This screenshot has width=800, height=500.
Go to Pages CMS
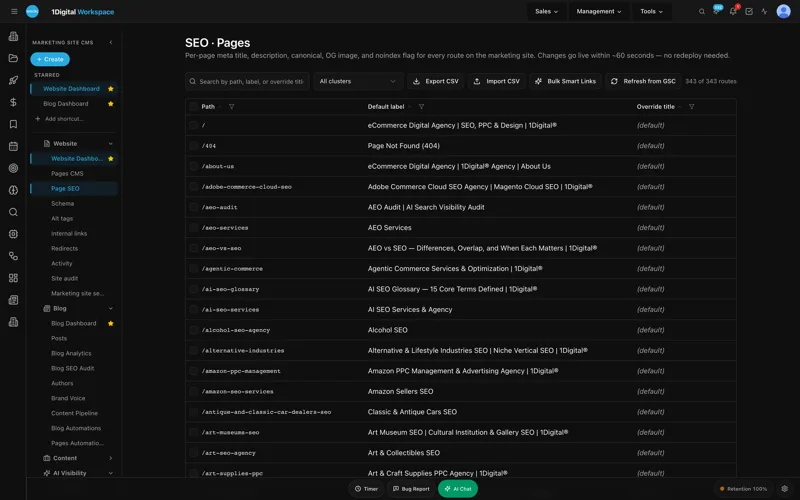tap(67, 173)
